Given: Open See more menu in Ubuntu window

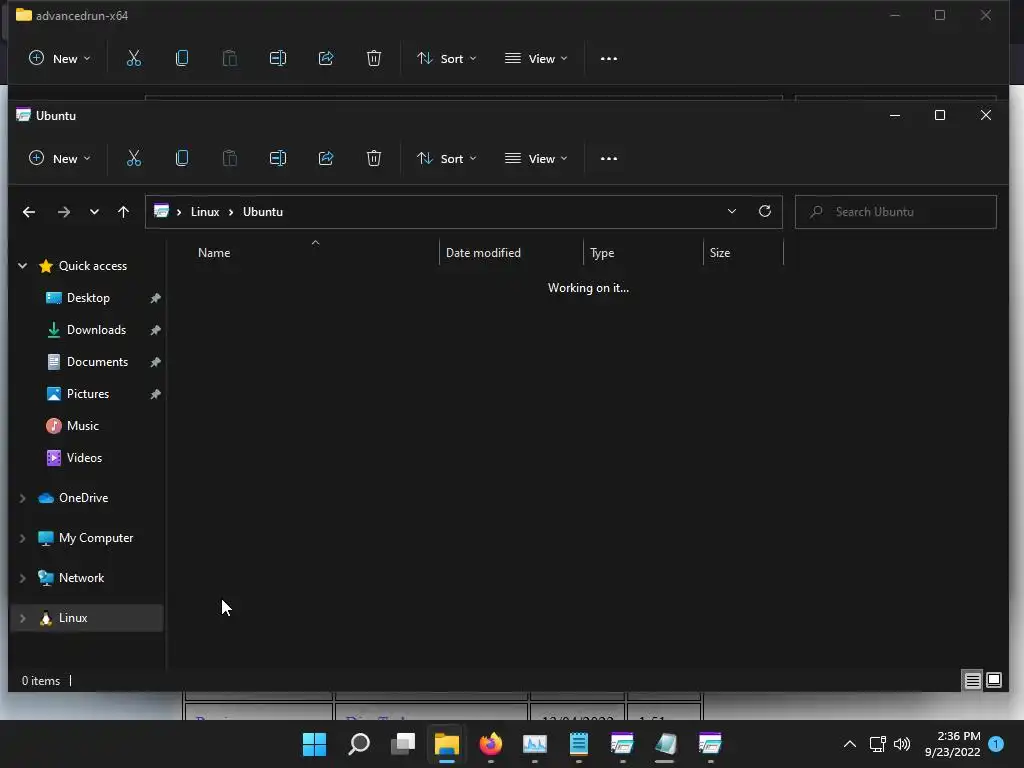Looking at the screenshot, I should 609,158.
